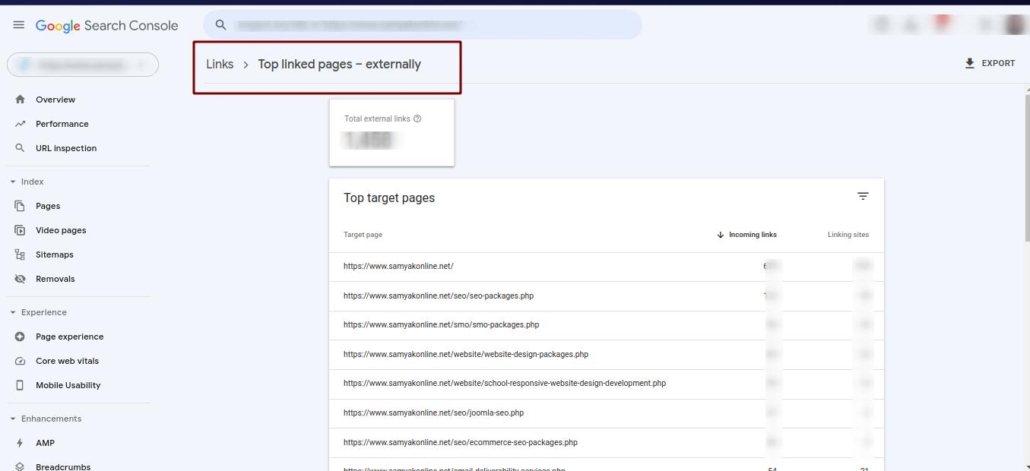
Task: Open the property selector dropdown
Action: click(x=83, y=64)
